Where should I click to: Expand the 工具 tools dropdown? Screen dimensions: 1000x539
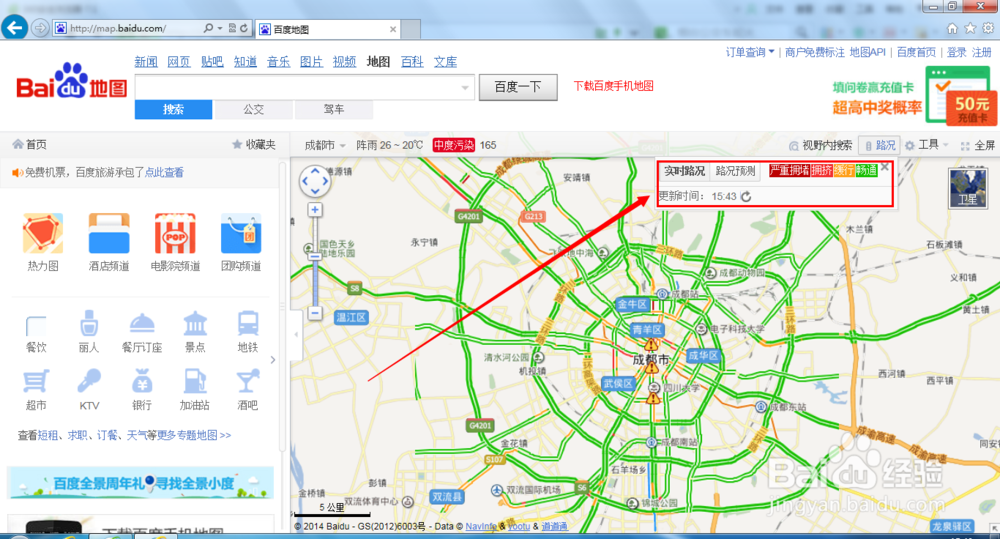[927, 145]
